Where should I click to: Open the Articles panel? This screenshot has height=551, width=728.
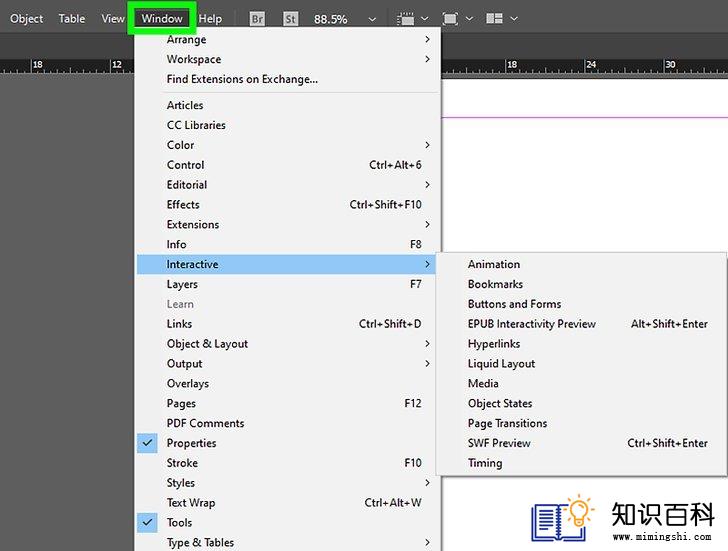coord(286,105)
